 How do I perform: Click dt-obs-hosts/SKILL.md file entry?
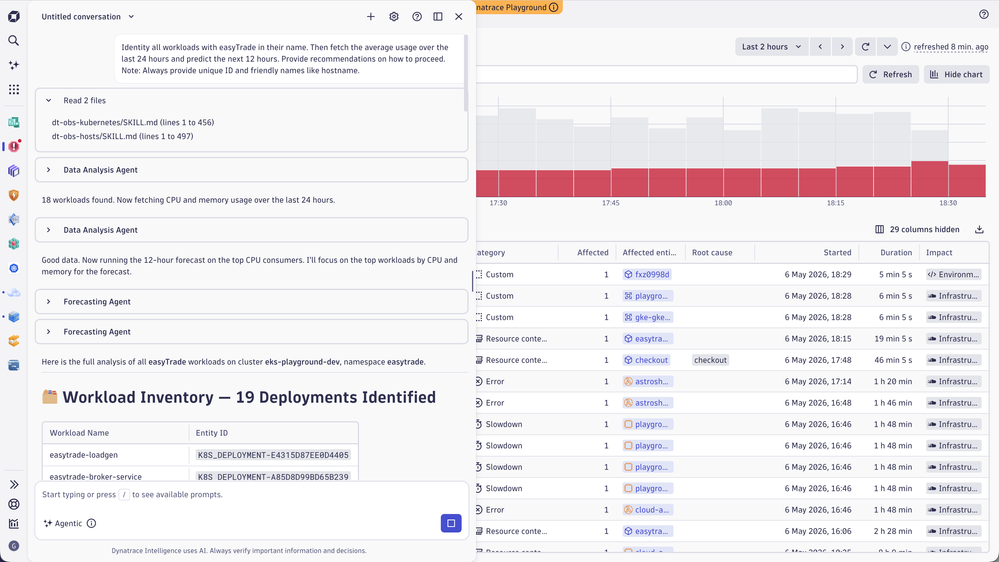[122, 136]
